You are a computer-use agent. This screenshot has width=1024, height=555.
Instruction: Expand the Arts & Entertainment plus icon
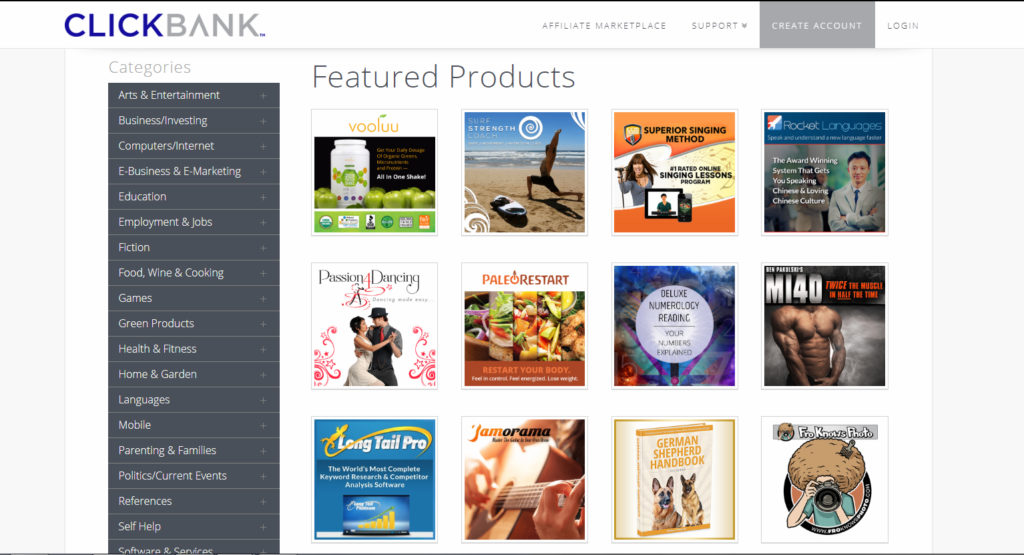263,96
